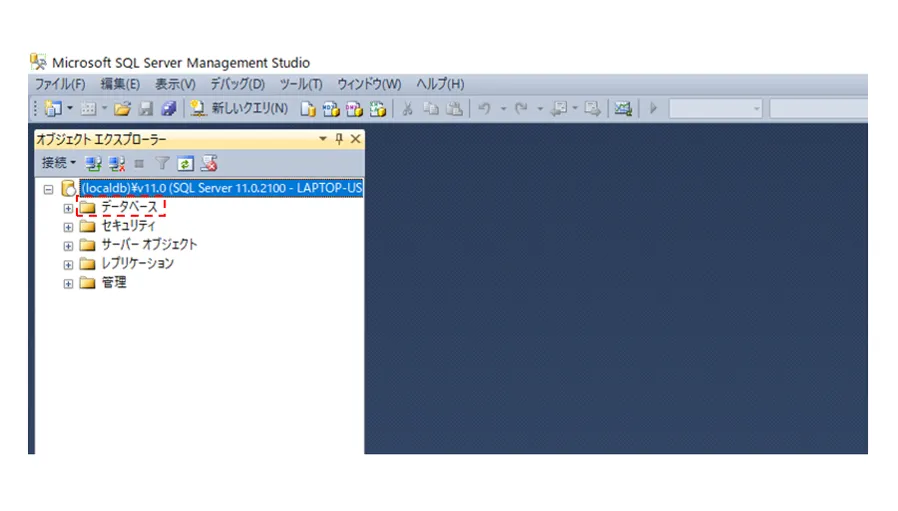Select the サーバー オブジェクト tree item
This screenshot has width=898, height=511.
[149, 245]
